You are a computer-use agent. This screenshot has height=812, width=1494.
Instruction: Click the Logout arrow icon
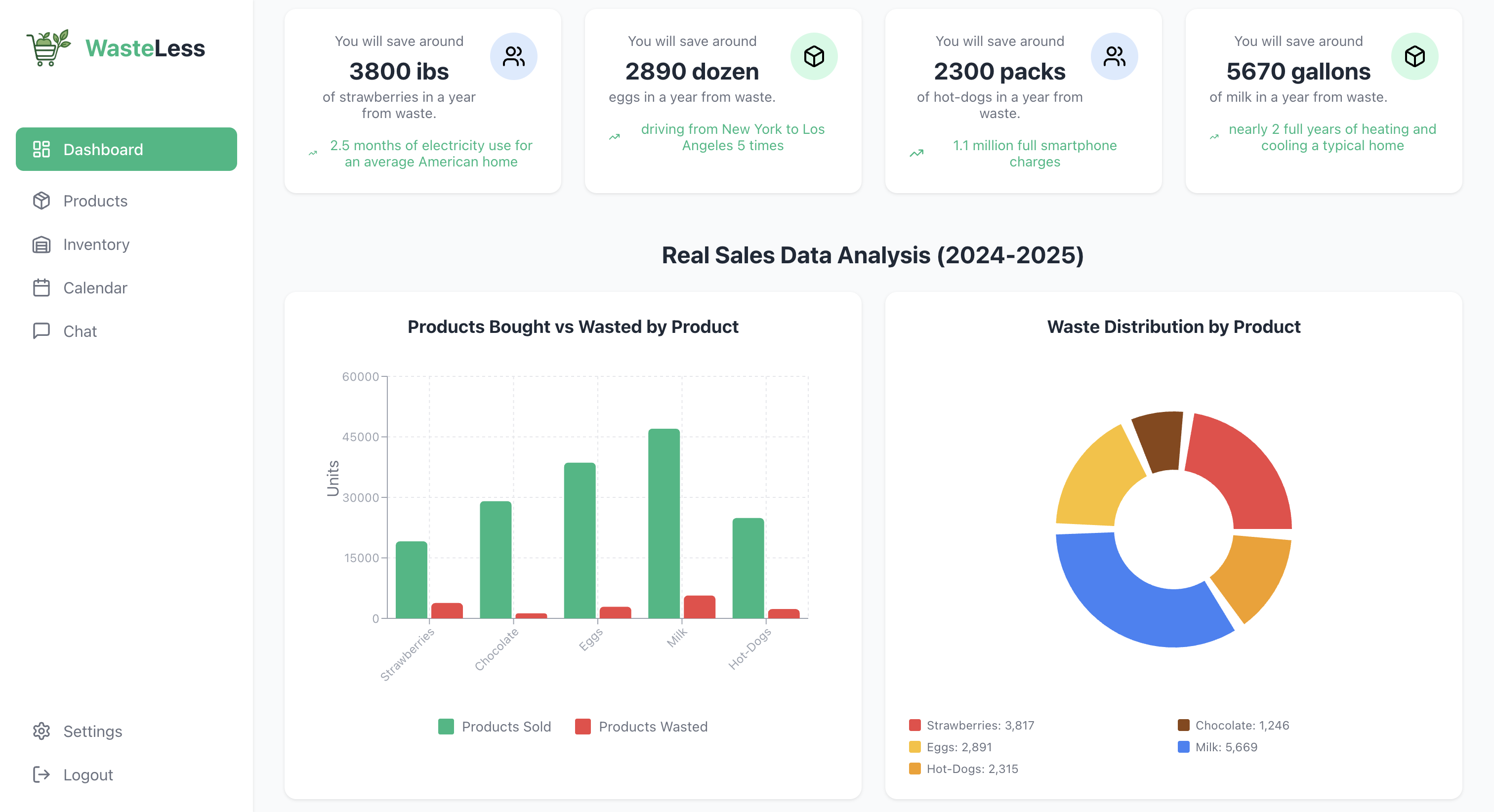[41, 774]
